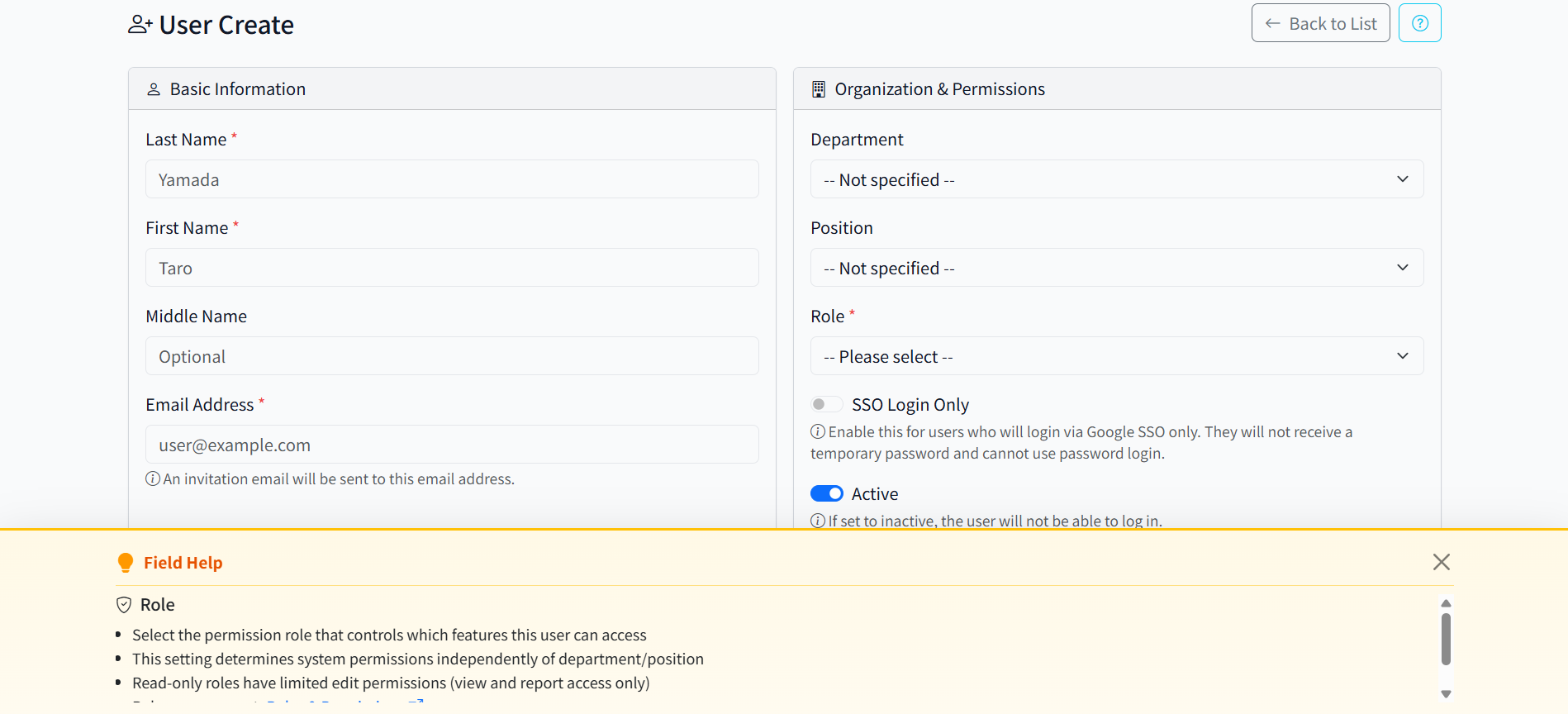This screenshot has height=714, width=1568.
Task: Click the "Email Address" field label
Action: point(200,405)
